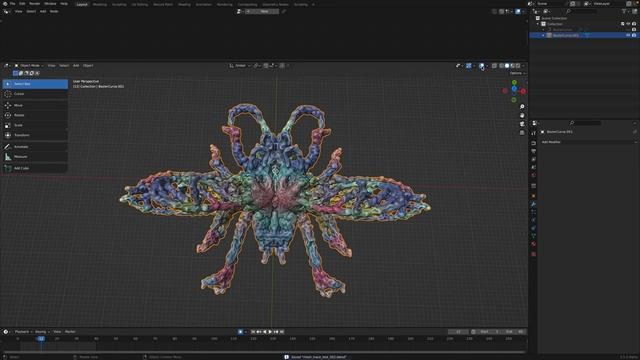
Task: Choose the Move tool
Action: pyautogui.click(x=35, y=105)
